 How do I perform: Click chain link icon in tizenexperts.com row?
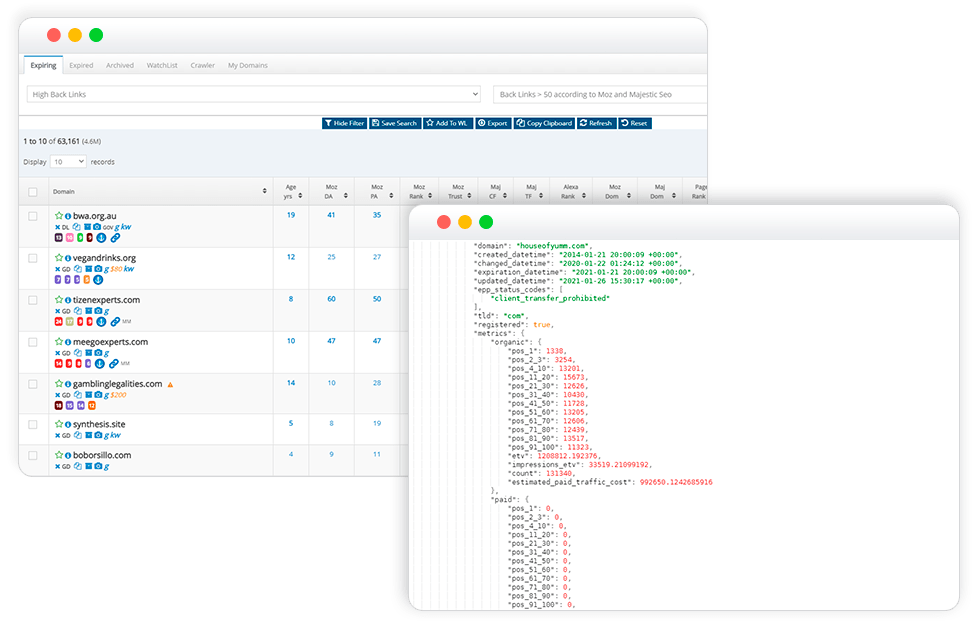click(116, 322)
